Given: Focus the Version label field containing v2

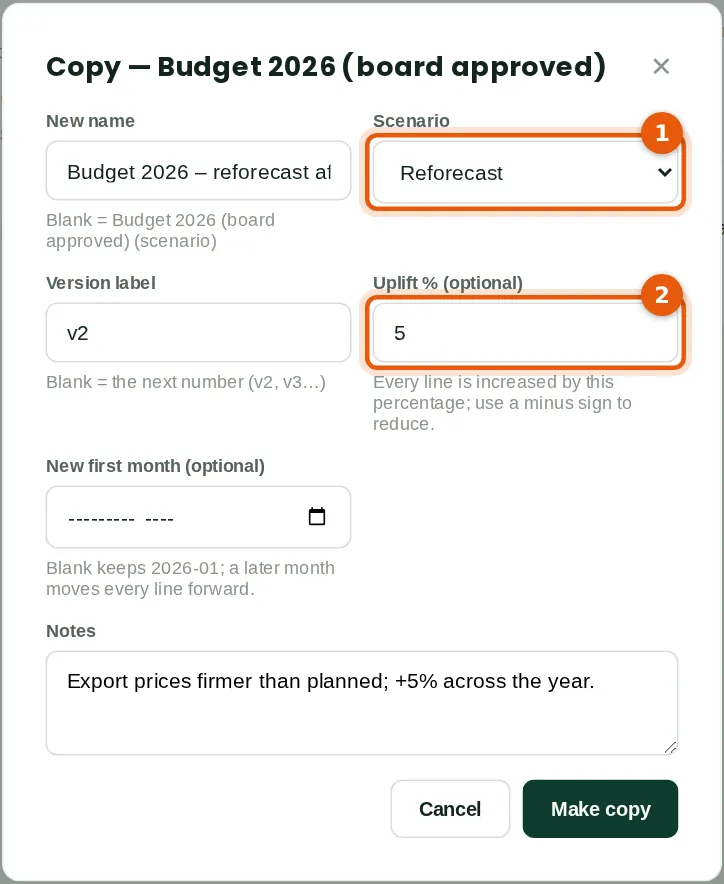Looking at the screenshot, I should point(198,333).
